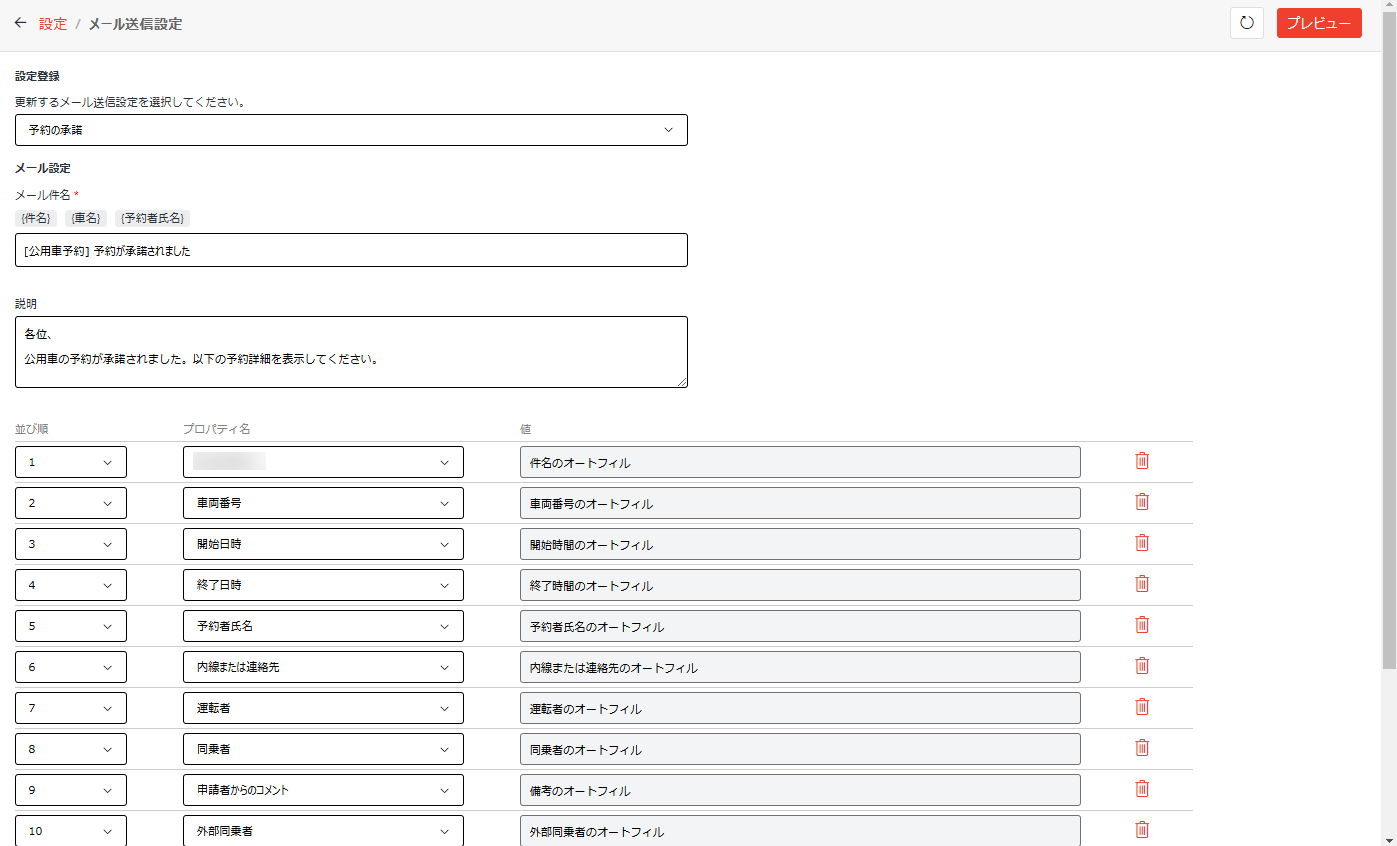Click the 並び順 column header

[32, 428]
